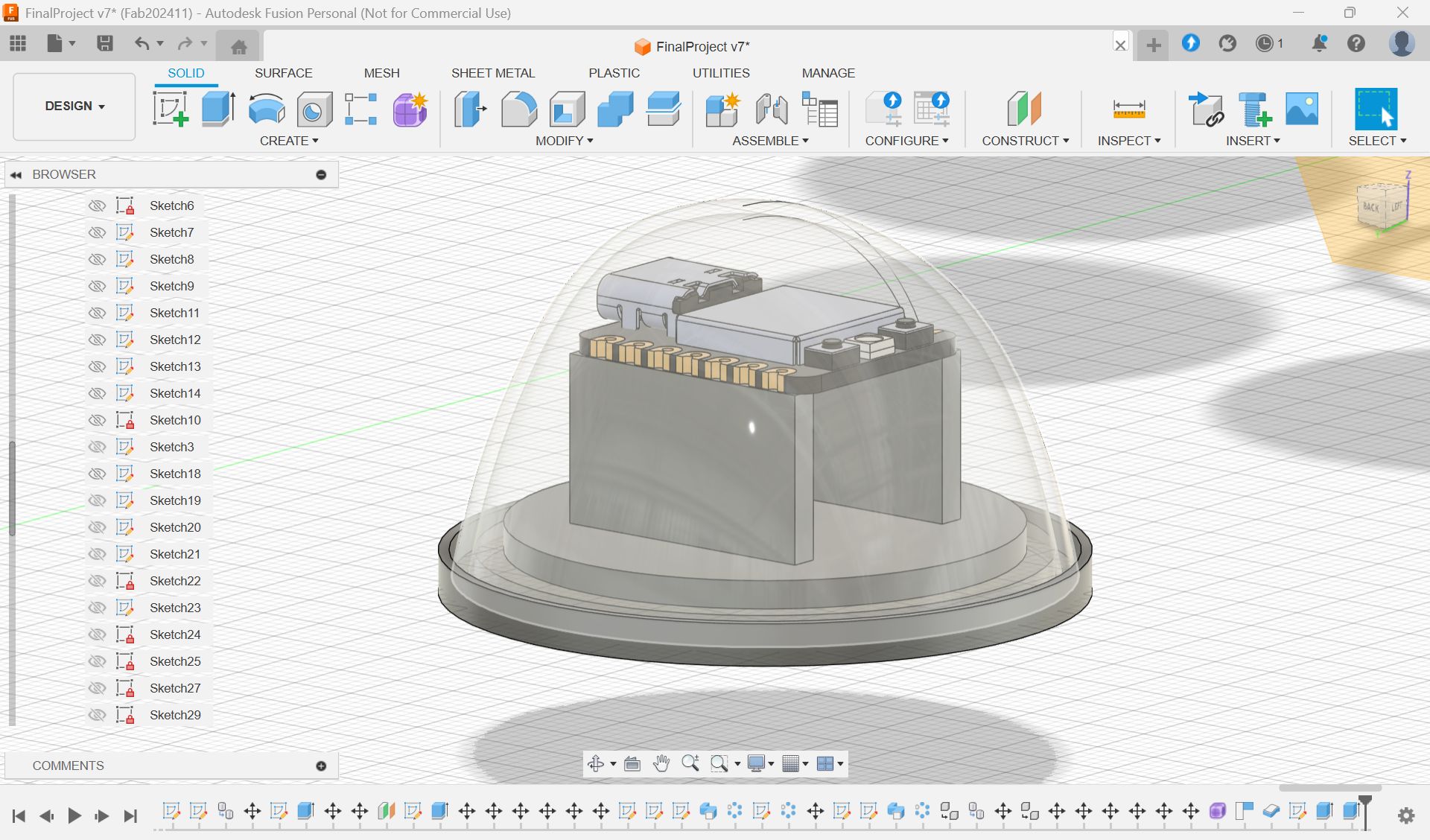Select the Extrude tool
This screenshot has height=840, width=1430.
(x=218, y=109)
